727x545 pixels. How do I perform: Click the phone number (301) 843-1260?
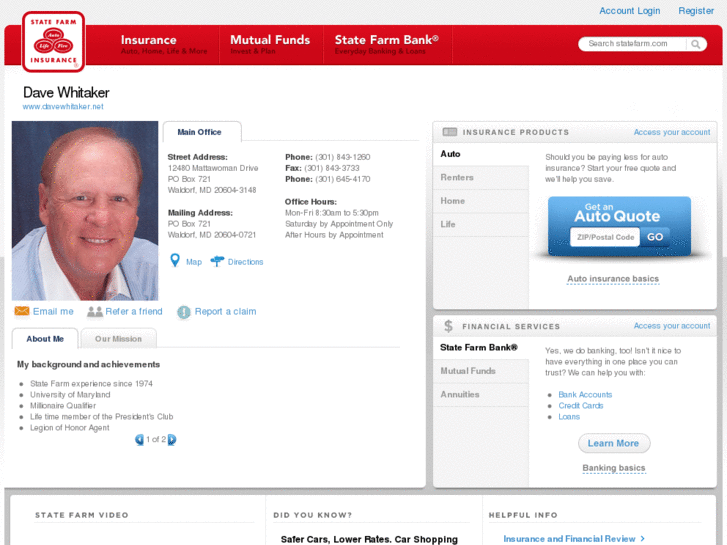[343, 157]
